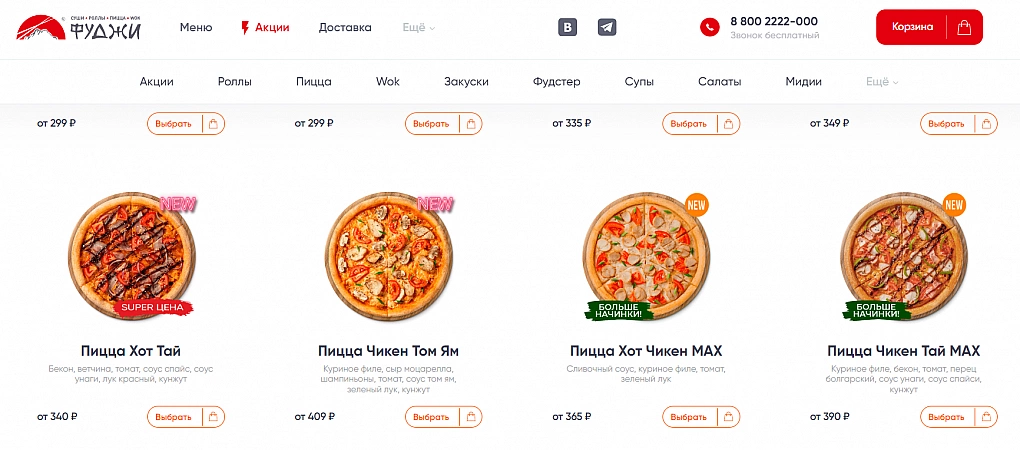Add Пицца Хот Тай via its bag icon
This screenshot has height=450, width=1020.
point(215,417)
